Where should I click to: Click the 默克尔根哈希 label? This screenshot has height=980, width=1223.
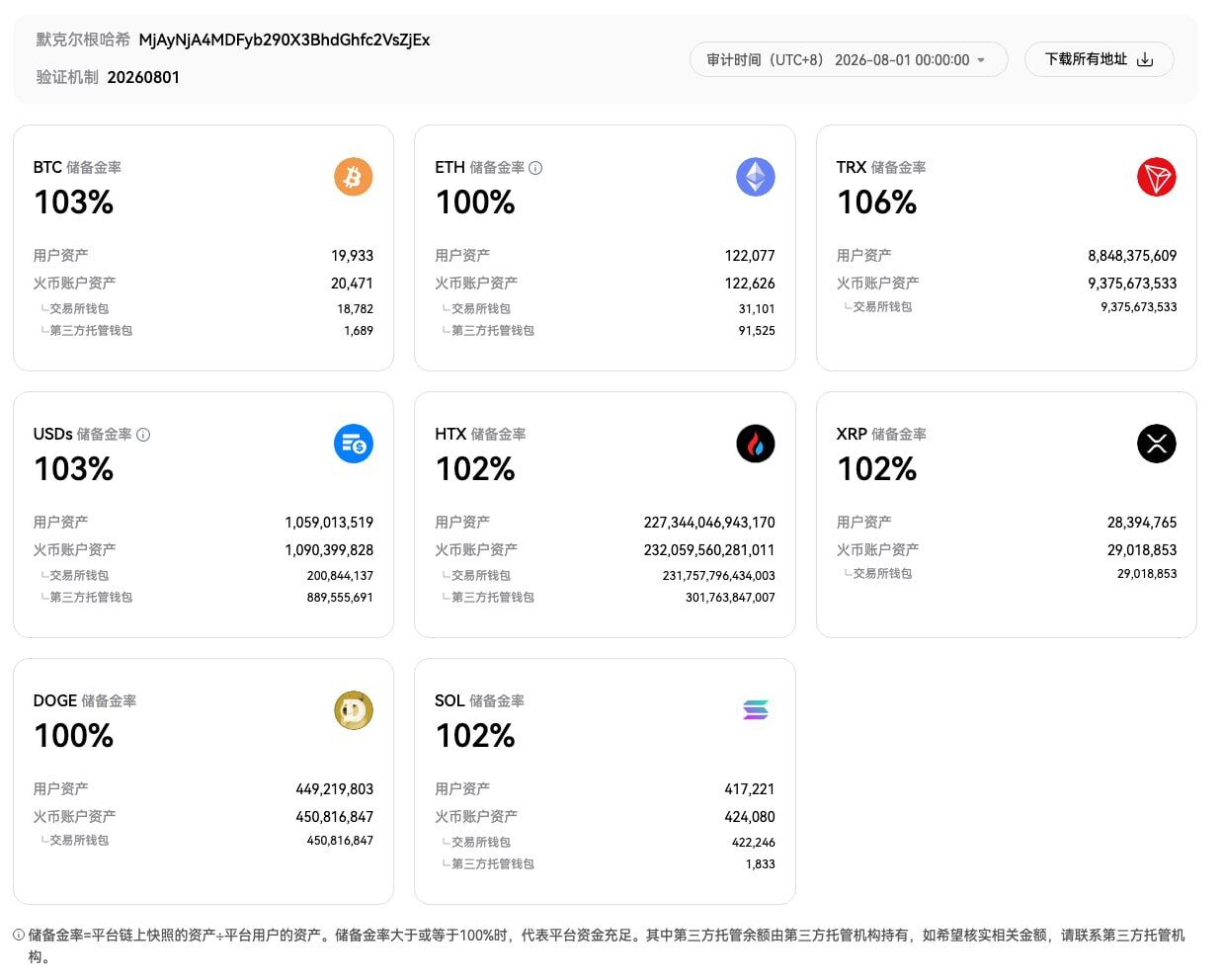click(x=83, y=40)
